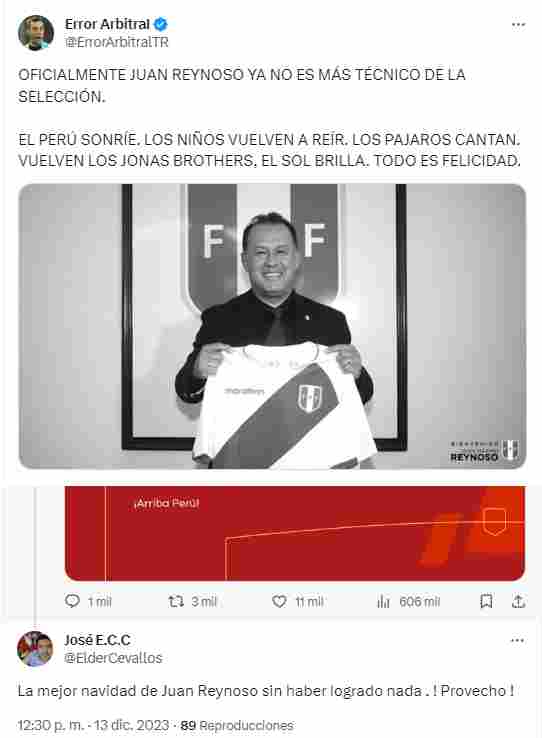Click the 12:30 p. m. timestamp

(x=51, y=725)
